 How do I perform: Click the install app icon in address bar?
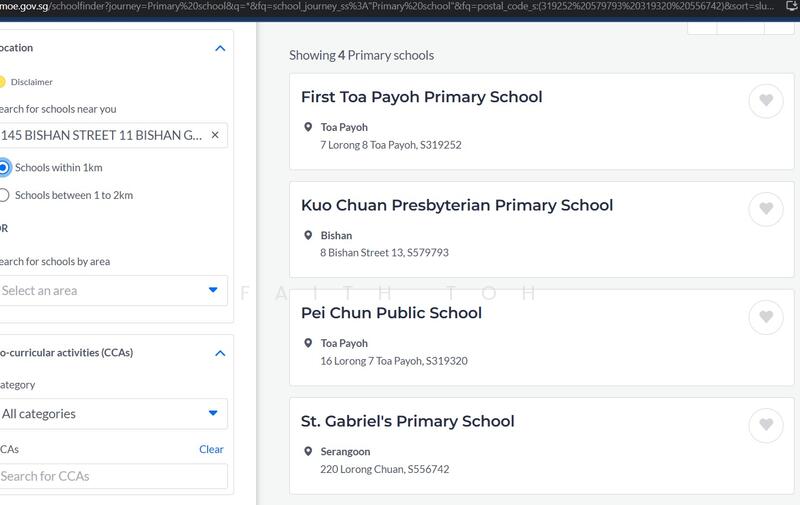791,6
